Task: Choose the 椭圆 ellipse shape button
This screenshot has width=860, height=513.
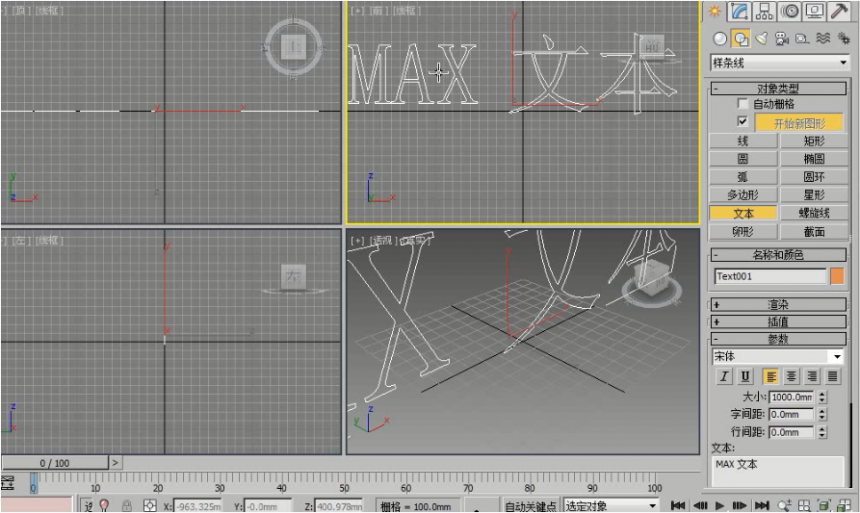Action: pyautogui.click(x=814, y=159)
